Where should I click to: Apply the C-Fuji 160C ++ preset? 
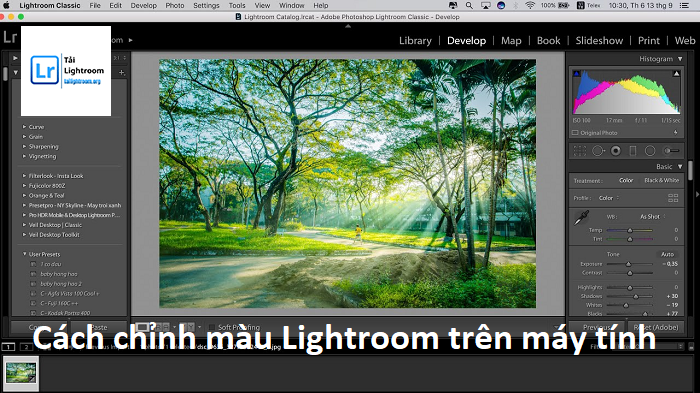(x=59, y=303)
